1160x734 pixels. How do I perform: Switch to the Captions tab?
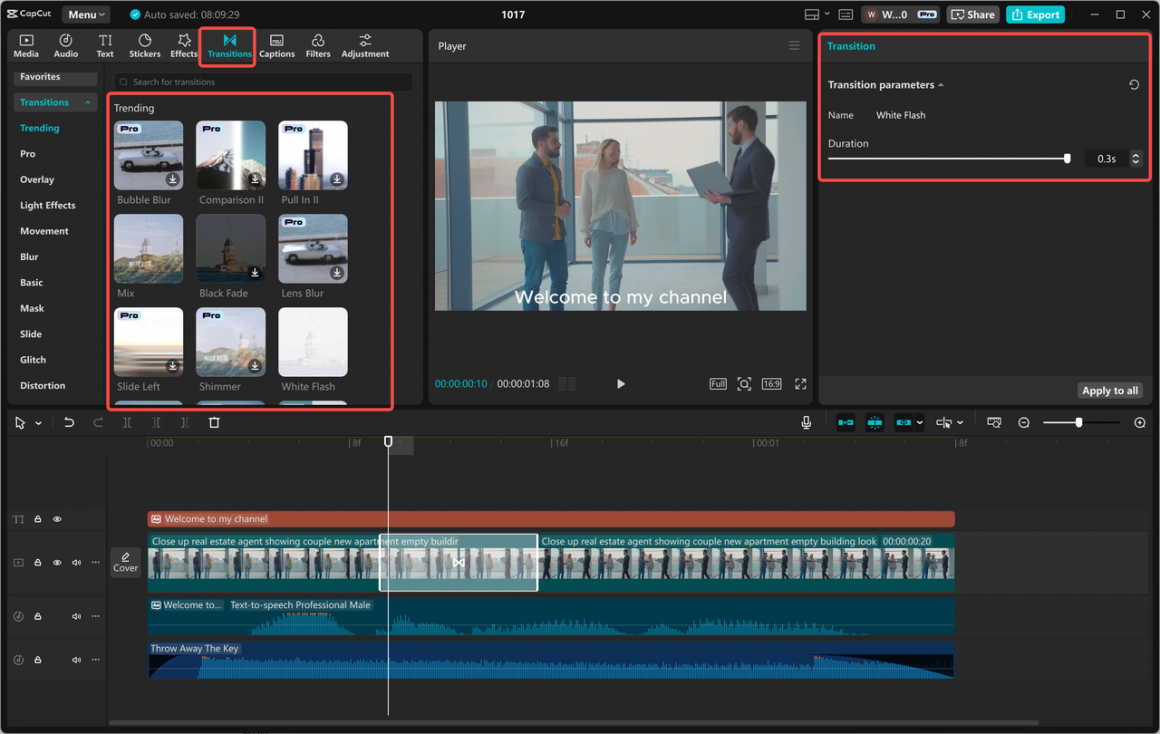pos(277,46)
